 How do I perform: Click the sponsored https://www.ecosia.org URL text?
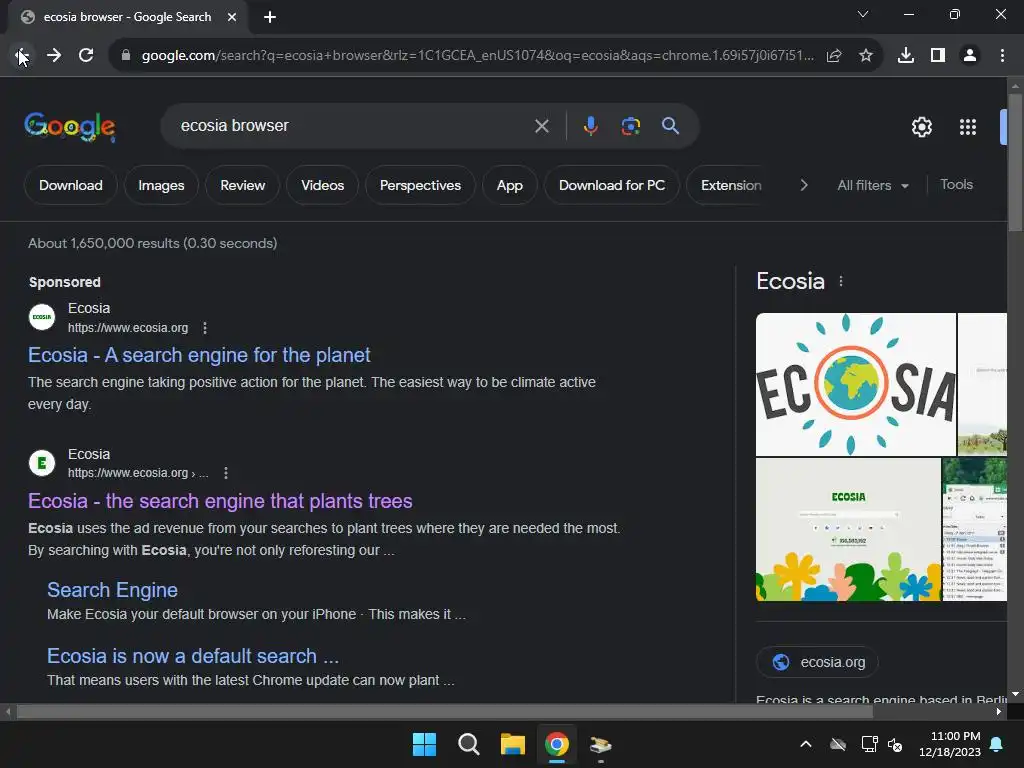128,328
